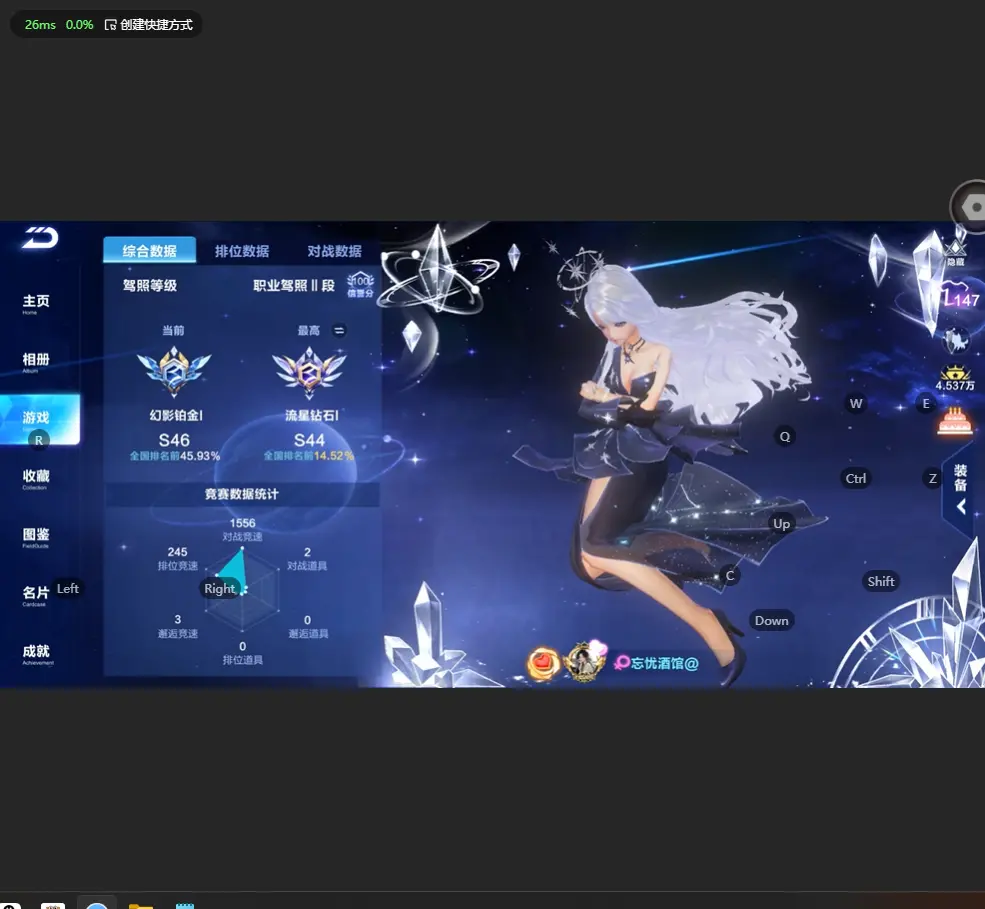Click the birthday cake icon
This screenshot has width=985, height=909.
tap(955, 421)
